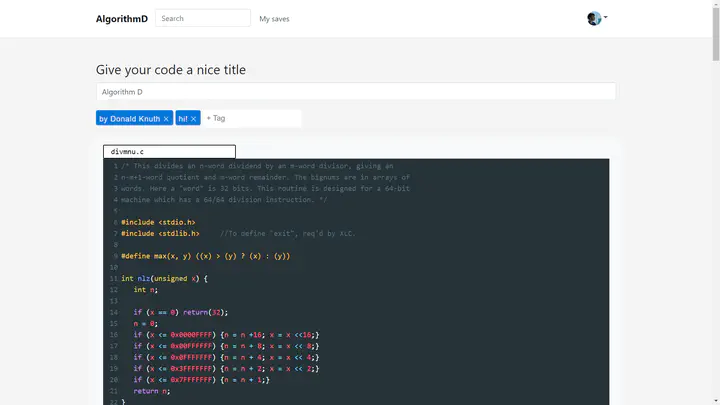Open the My saves page
This screenshot has height=405, width=720.
coord(274,19)
